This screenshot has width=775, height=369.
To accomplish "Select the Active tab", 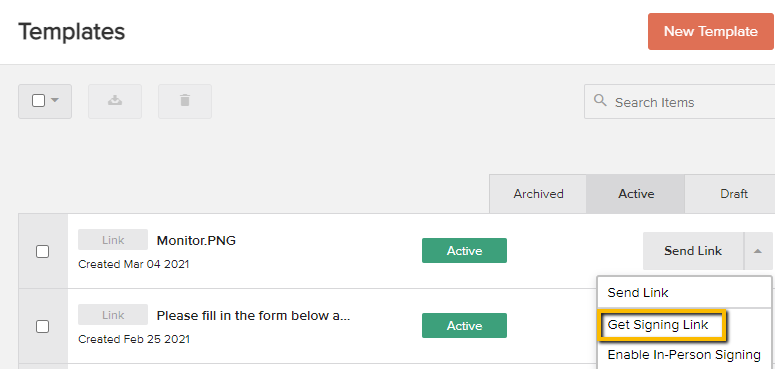I will [636, 194].
